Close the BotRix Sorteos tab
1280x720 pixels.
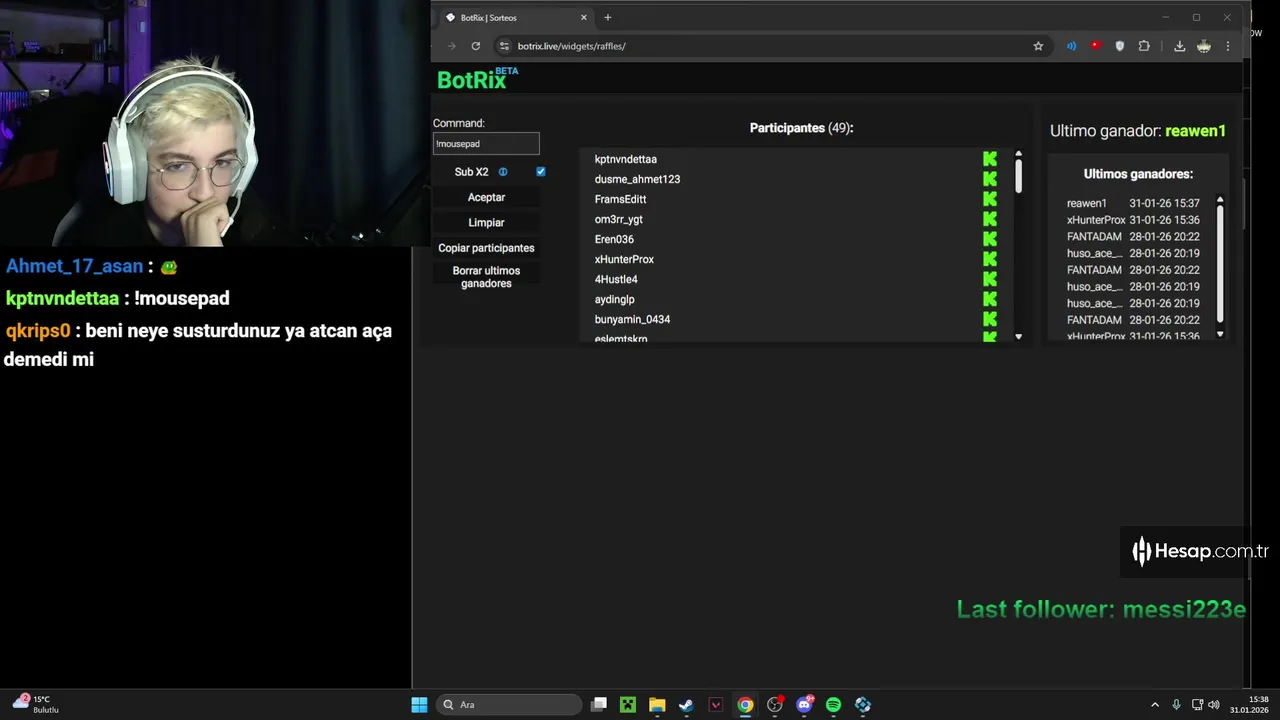point(584,17)
